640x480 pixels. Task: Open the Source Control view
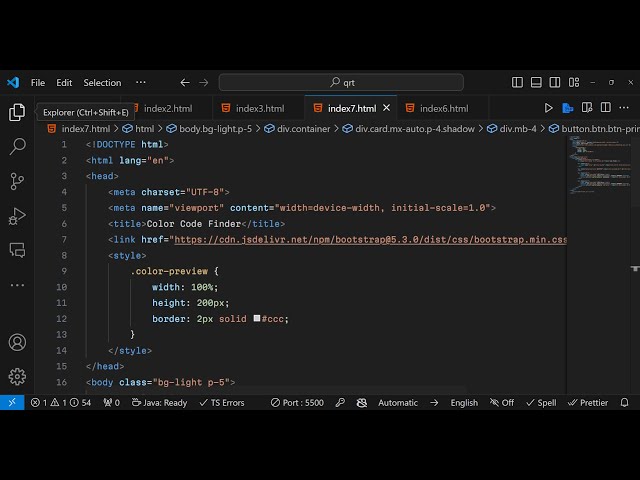click(17, 181)
